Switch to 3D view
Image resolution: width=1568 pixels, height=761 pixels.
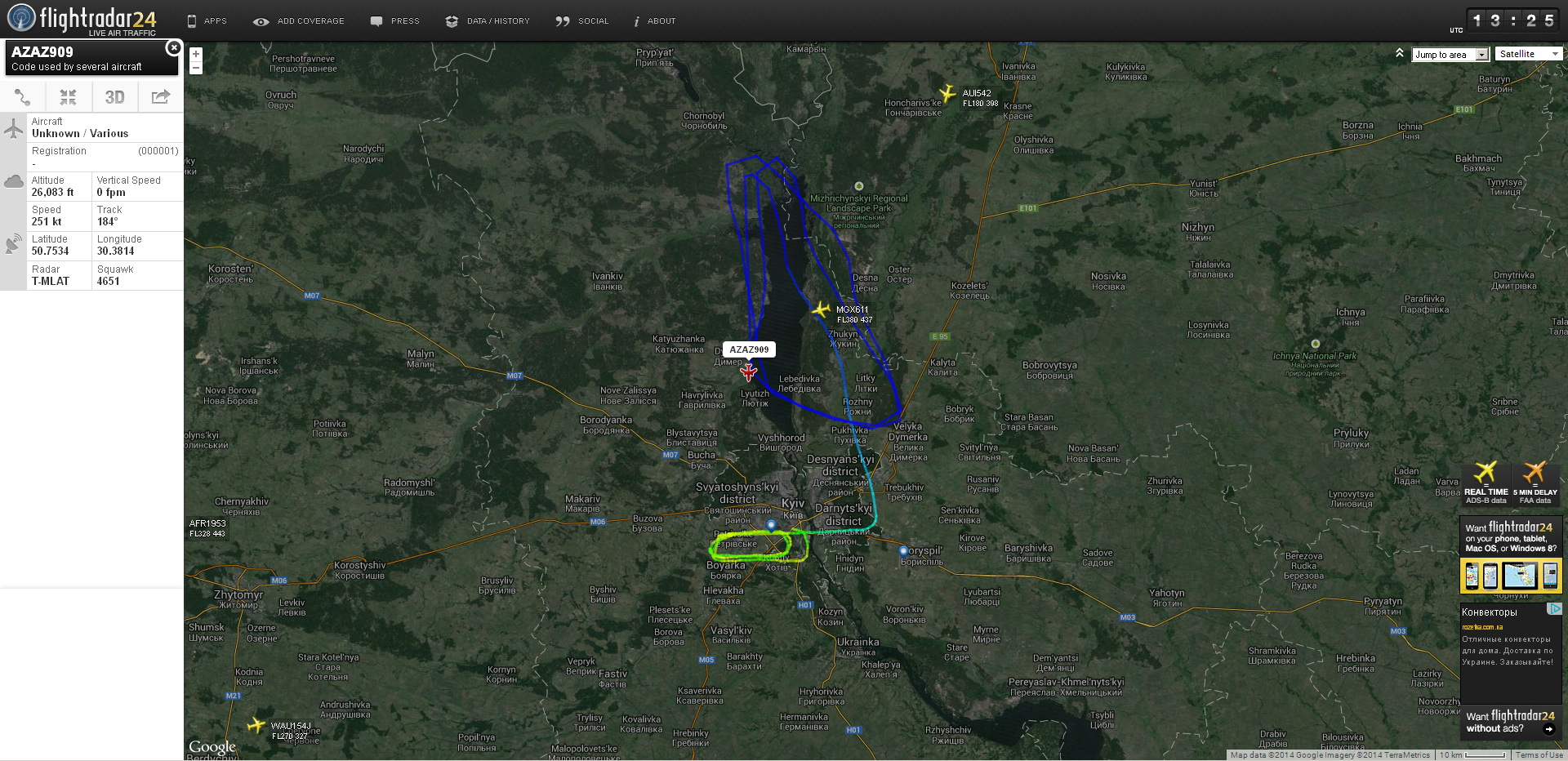pos(114,97)
